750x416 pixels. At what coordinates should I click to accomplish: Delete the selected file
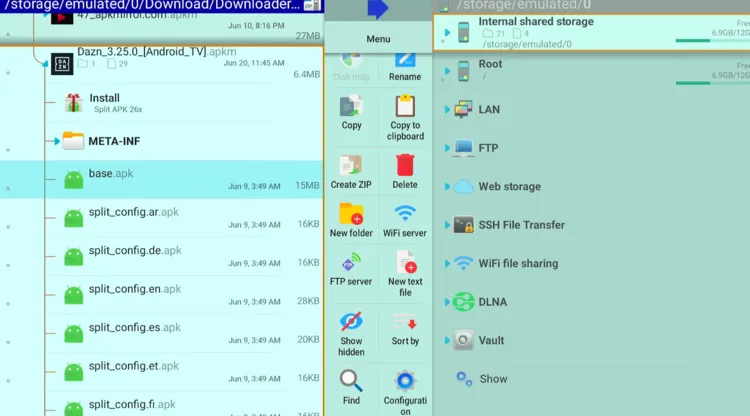point(405,172)
